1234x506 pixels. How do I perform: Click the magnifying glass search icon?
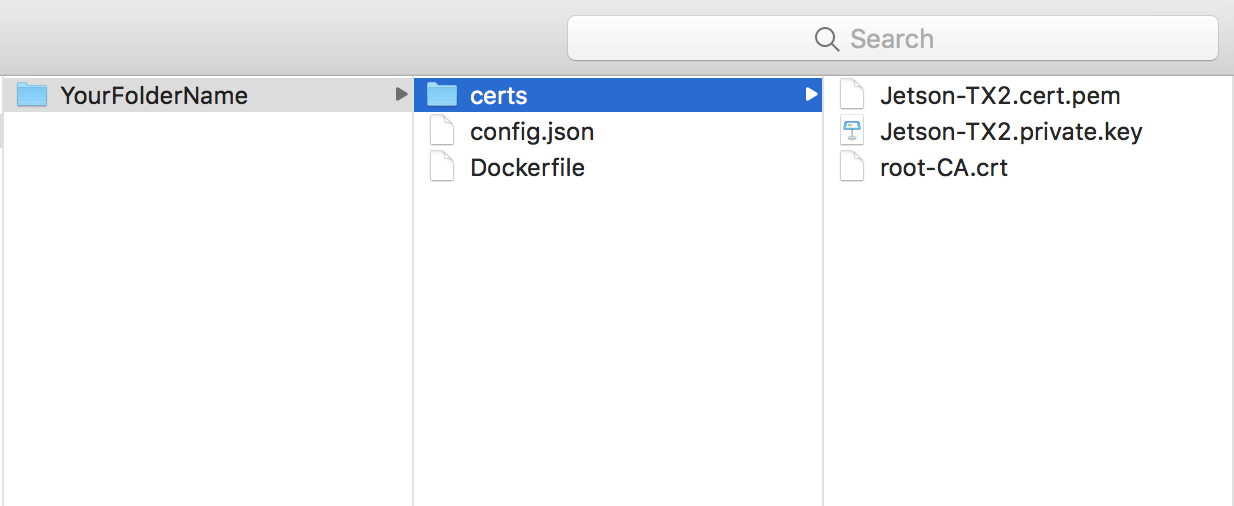826,39
